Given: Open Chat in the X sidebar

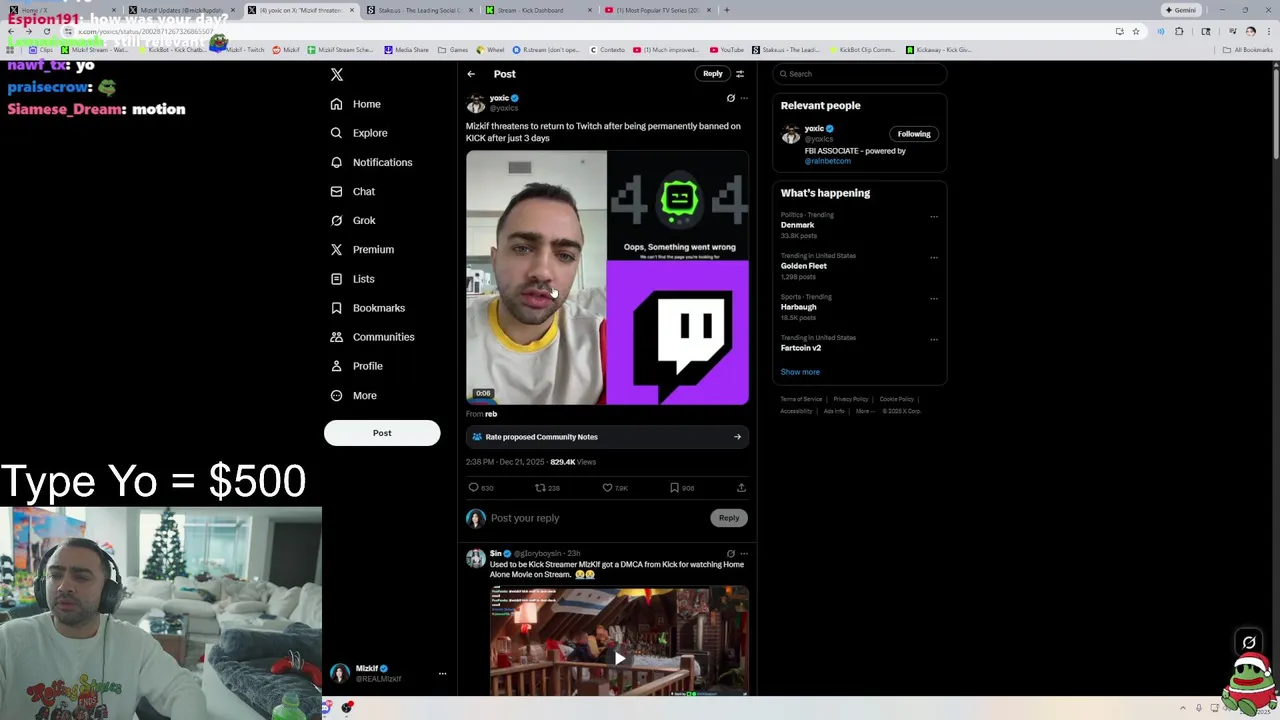Looking at the screenshot, I should (352, 191).
